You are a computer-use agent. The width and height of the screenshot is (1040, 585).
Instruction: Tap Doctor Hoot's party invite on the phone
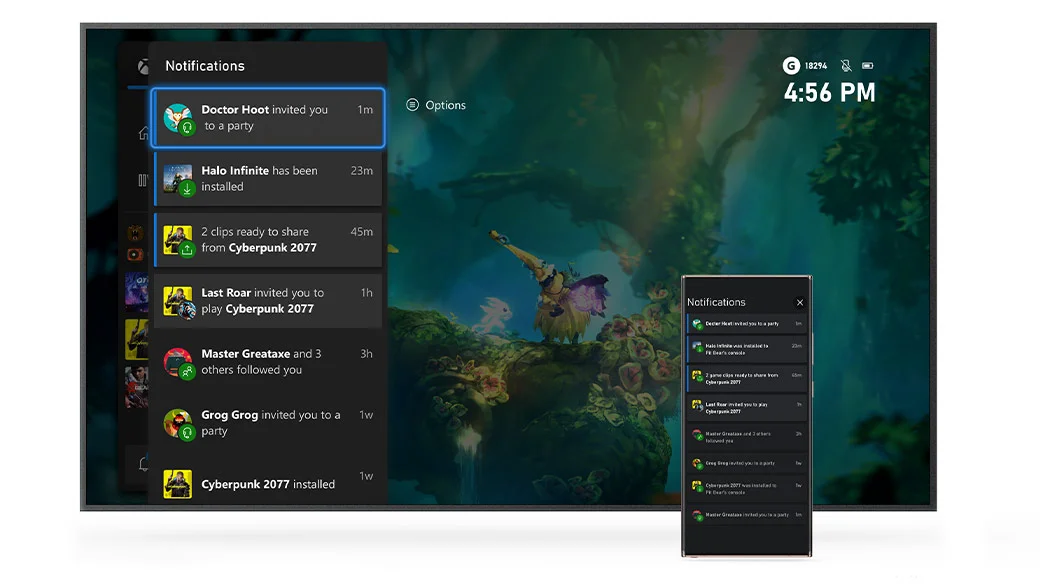pyautogui.click(x=747, y=324)
